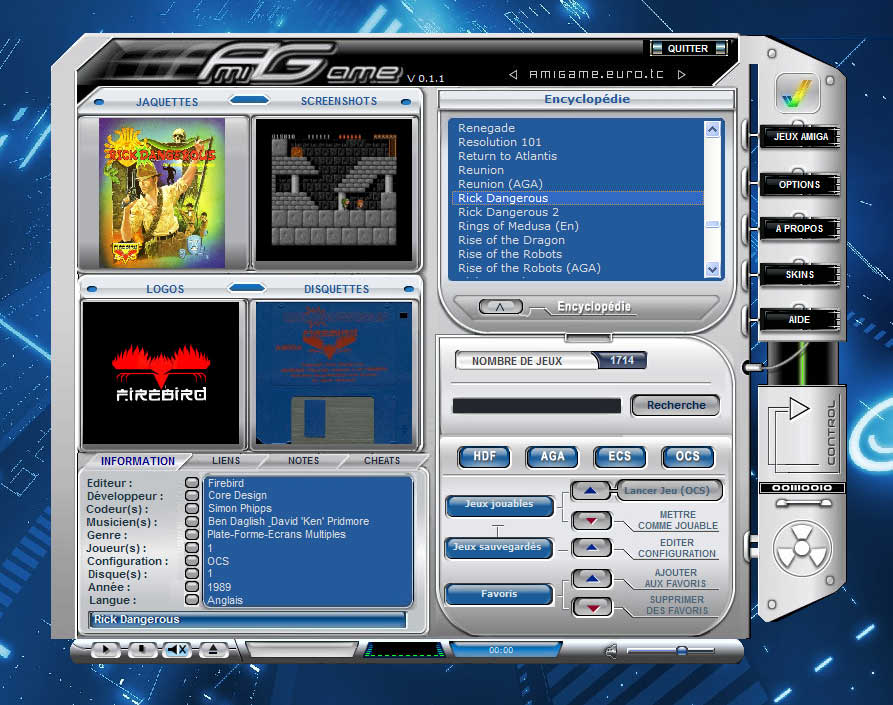This screenshot has width=893, height=705.
Task: Filter games by HDF
Action: click(x=484, y=457)
